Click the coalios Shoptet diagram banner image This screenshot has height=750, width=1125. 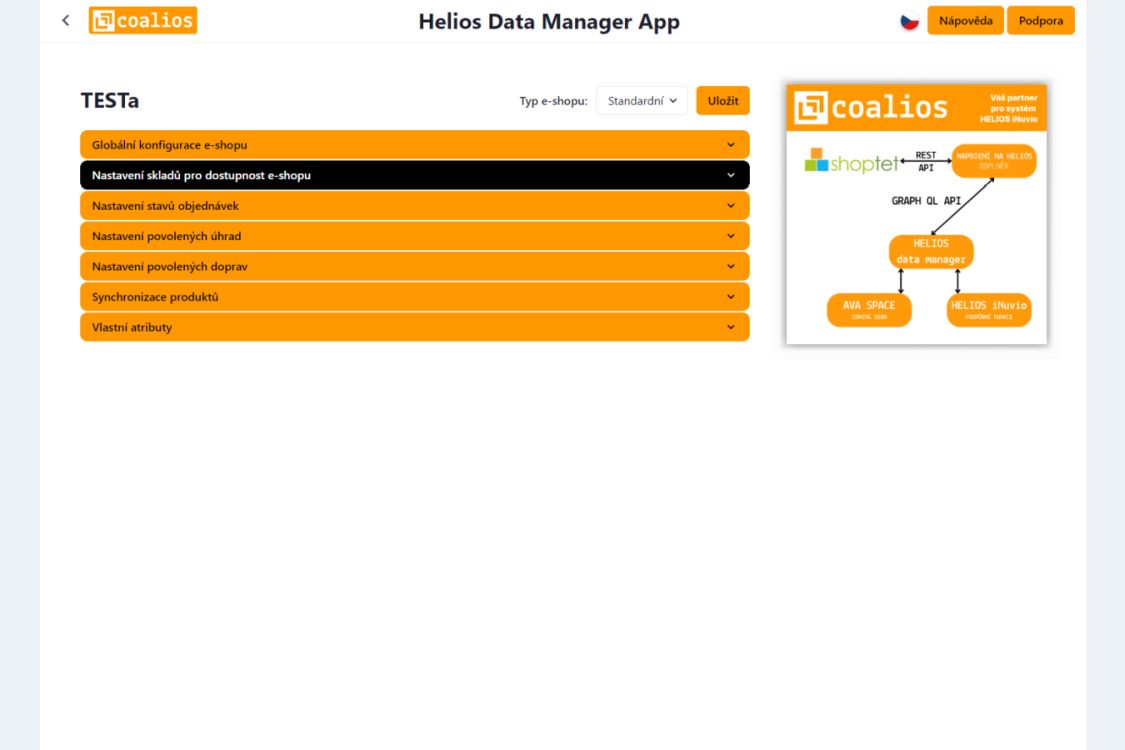916,214
